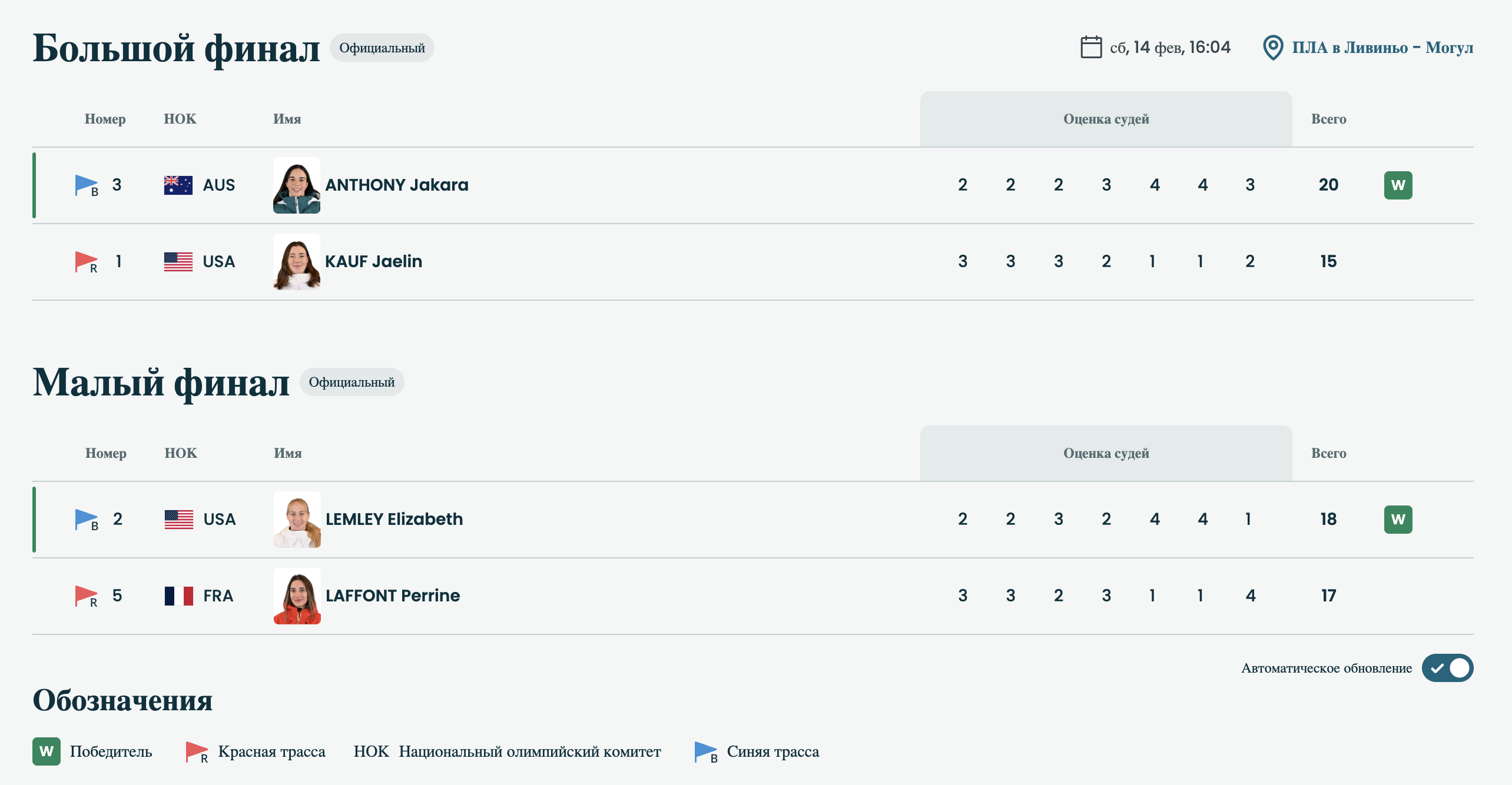Click LEMLEY Elizabeth's portrait photo

pos(297,519)
